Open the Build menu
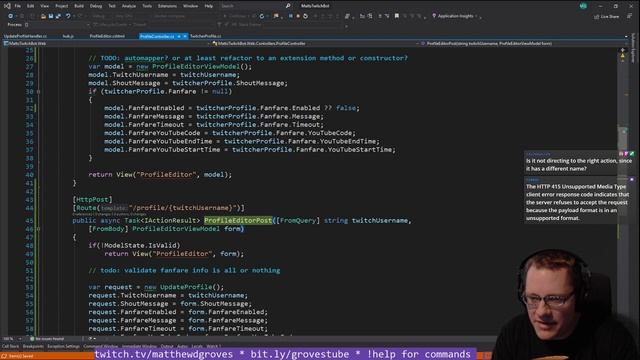The height and width of the screenshot is (360, 640). [79, 6]
